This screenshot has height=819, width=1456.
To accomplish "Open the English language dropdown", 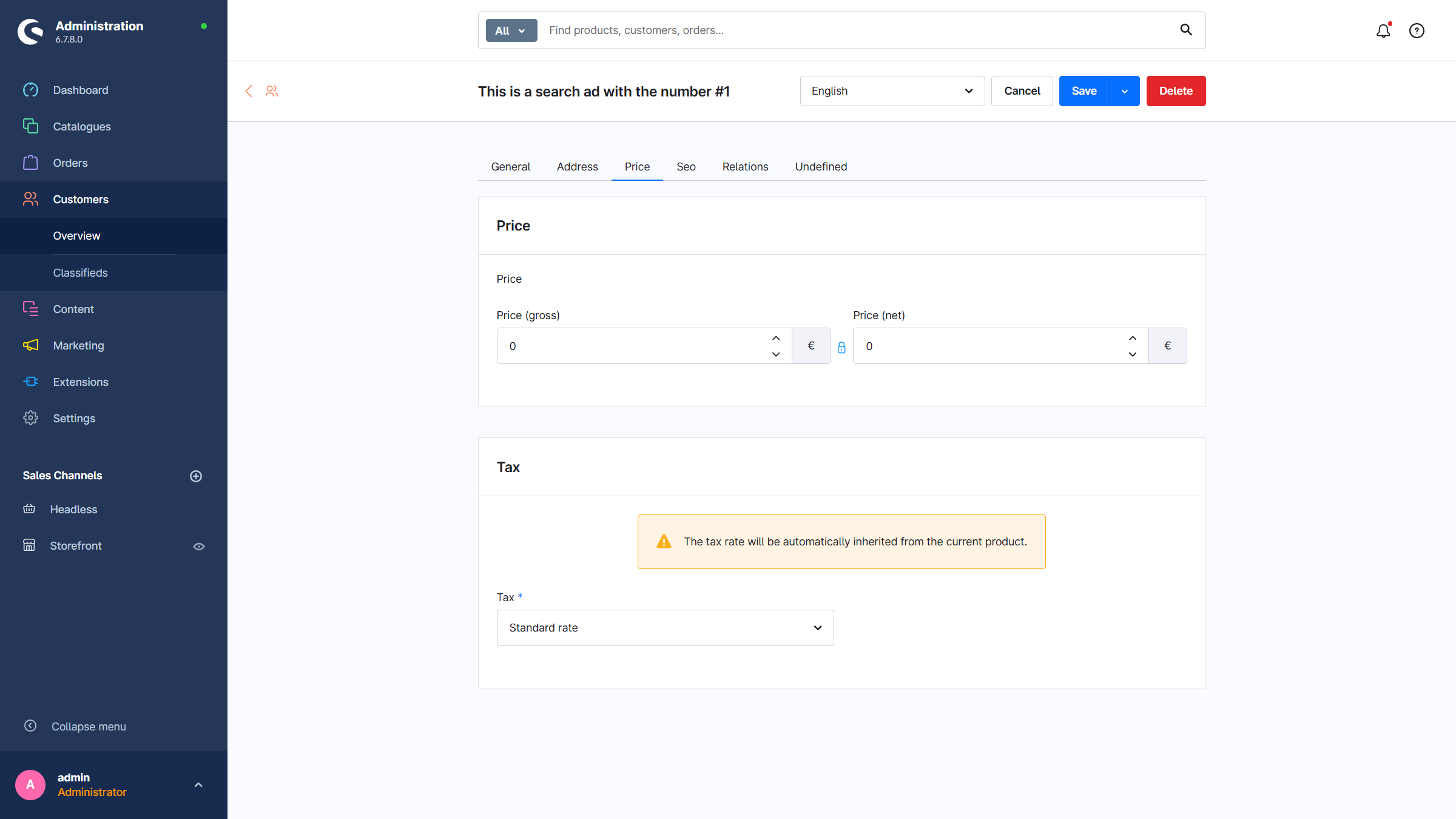I will (892, 91).
